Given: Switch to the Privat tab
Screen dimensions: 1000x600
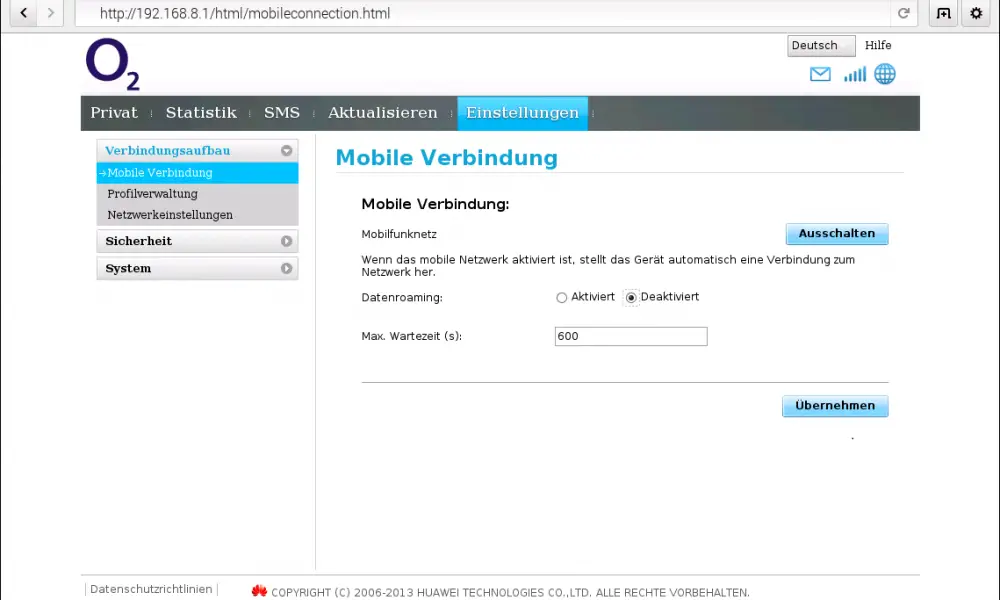Looking at the screenshot, I should pos(114,113).
